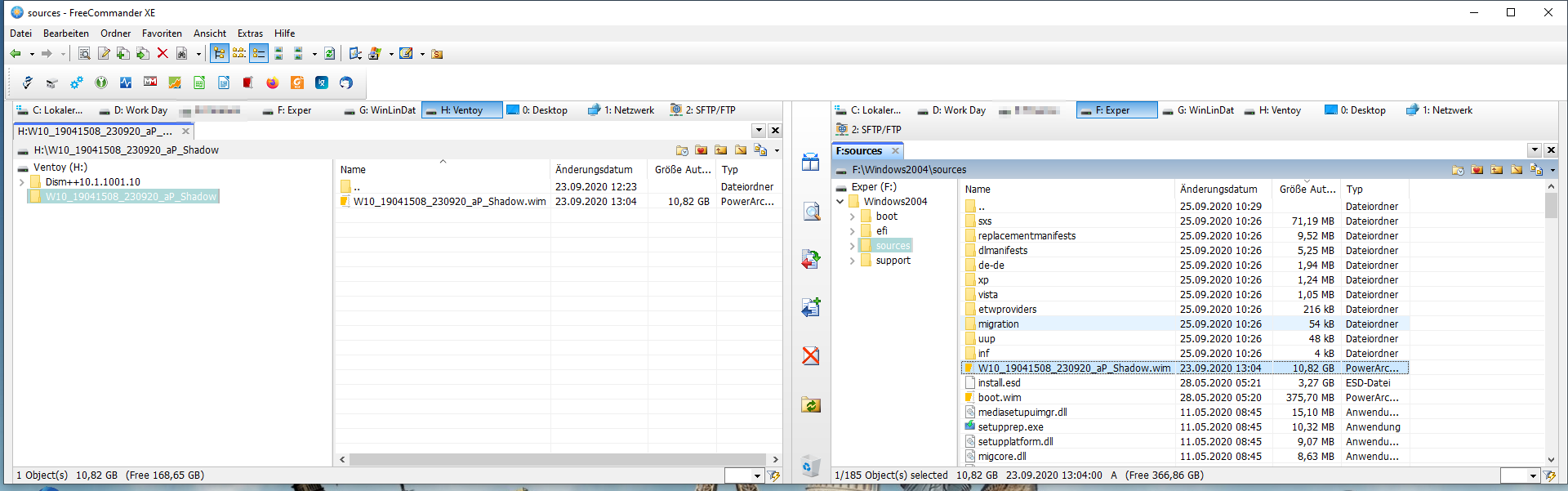Select the G: WinLinDat drive in left panel
Image resolution: width=1568 pixels, height=491 pixels.
pos(380,110)
